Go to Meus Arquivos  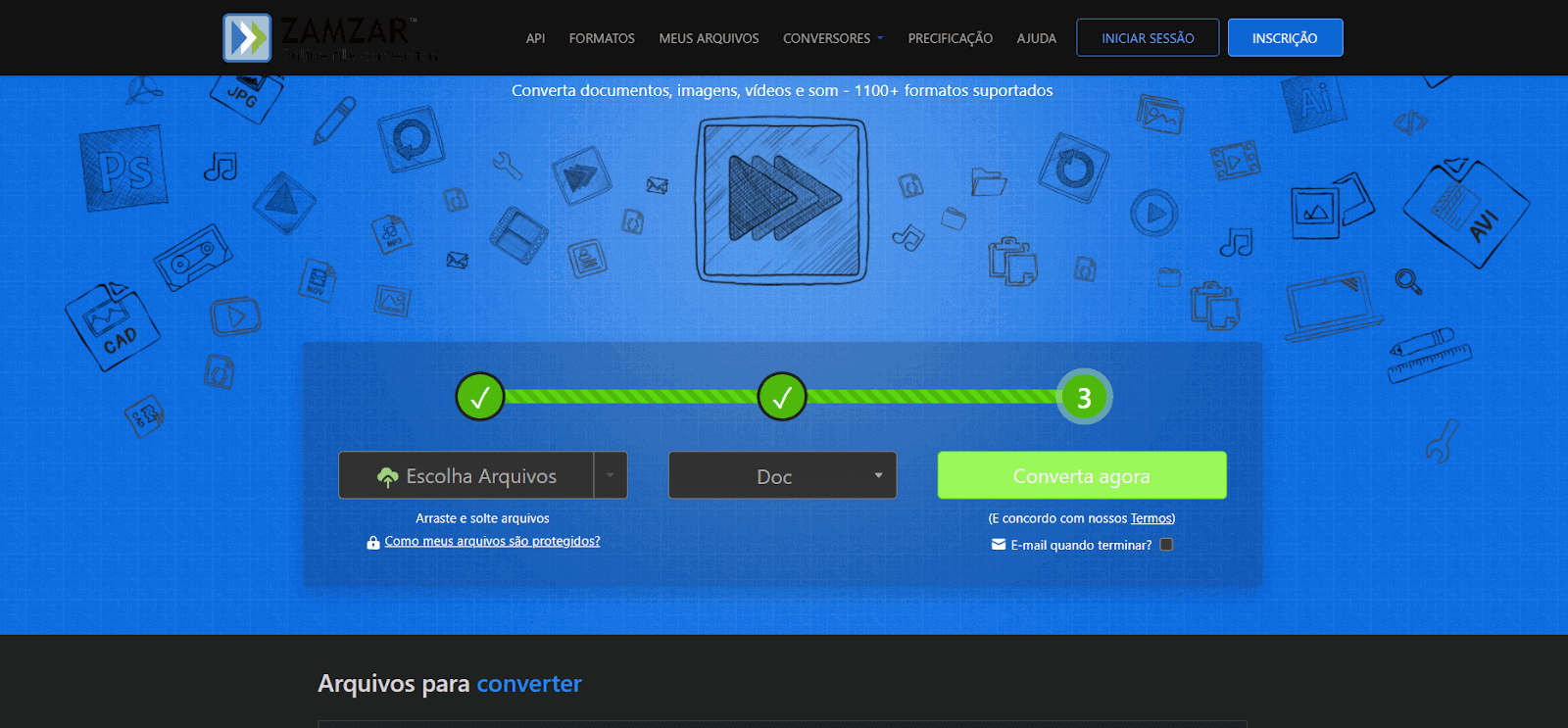[x=709, y=38]
